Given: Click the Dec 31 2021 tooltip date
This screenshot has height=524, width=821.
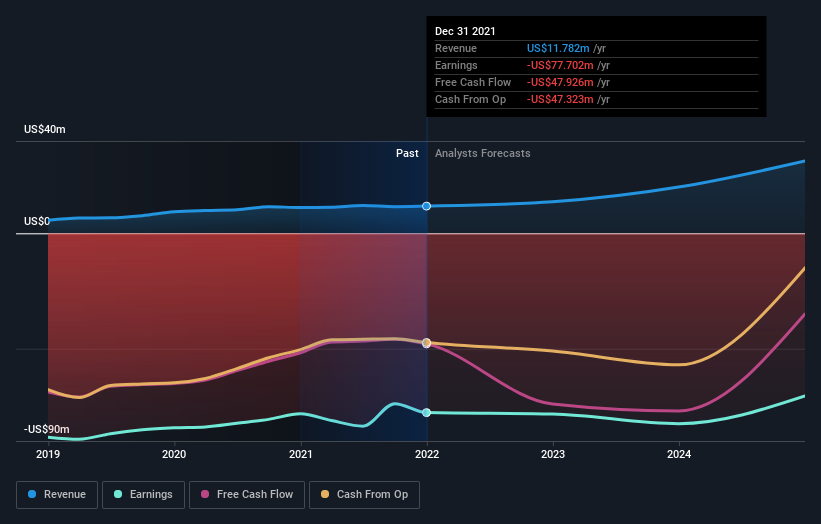Looking at the screenshot, I should coord(465,31).
